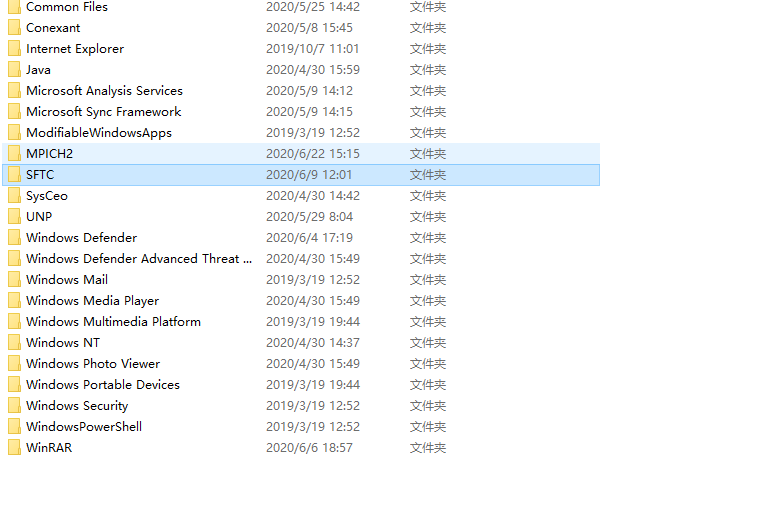Select the Windows Media Player name
The height and width of the screenshot is (506, 764).
pyautogui.click(x=93, y=300)
